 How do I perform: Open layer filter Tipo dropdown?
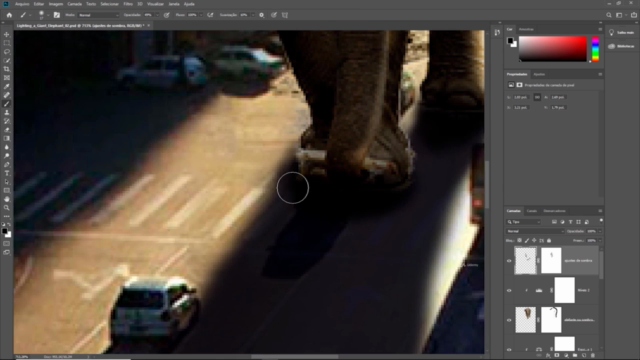tap(524, 222)
